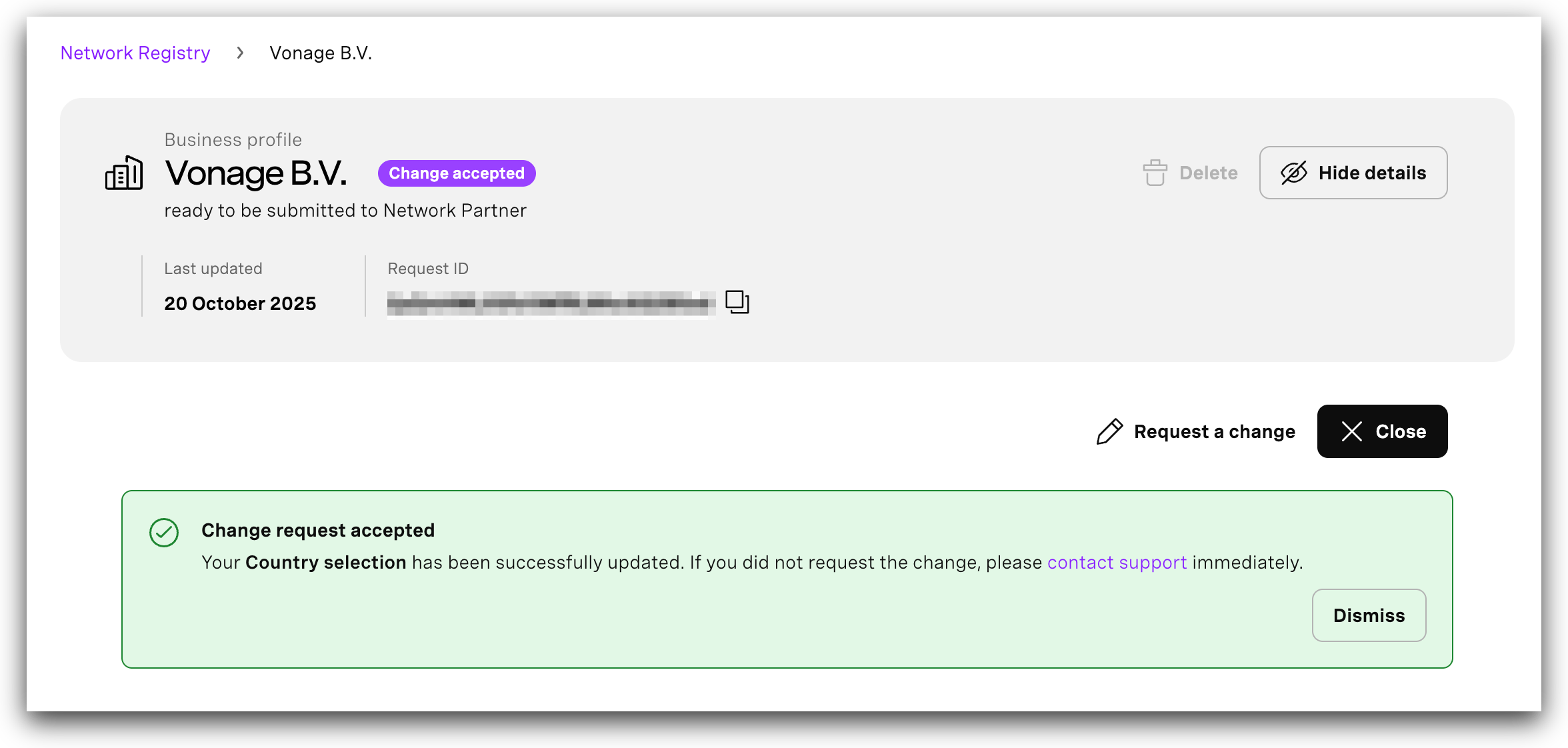Click the trash icon next to Delete
Image resolution: width=1568 pixels, height=748 pixels.
tap(1155, 173)
